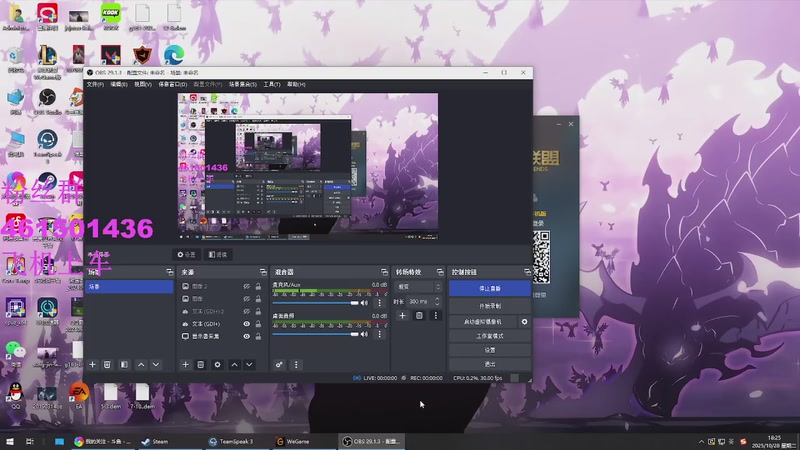Image resolution: width=800 pixels, height=450 pixels.
Task: Open the 视图(V) menu
Action: 143,85
